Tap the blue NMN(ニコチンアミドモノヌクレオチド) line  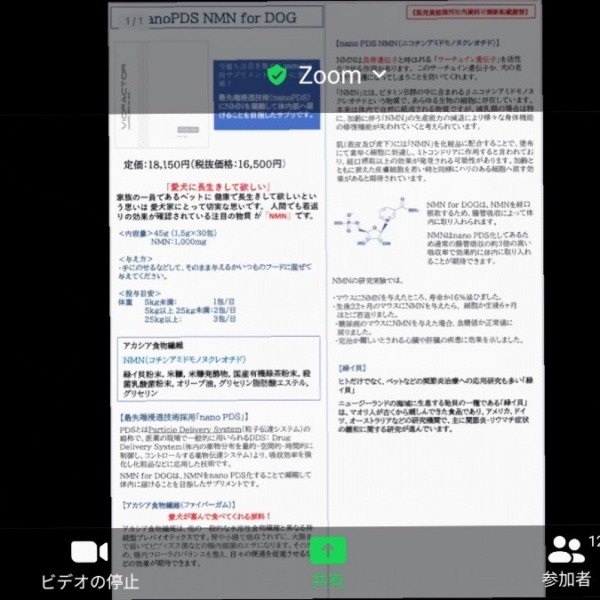coord(184,360)
